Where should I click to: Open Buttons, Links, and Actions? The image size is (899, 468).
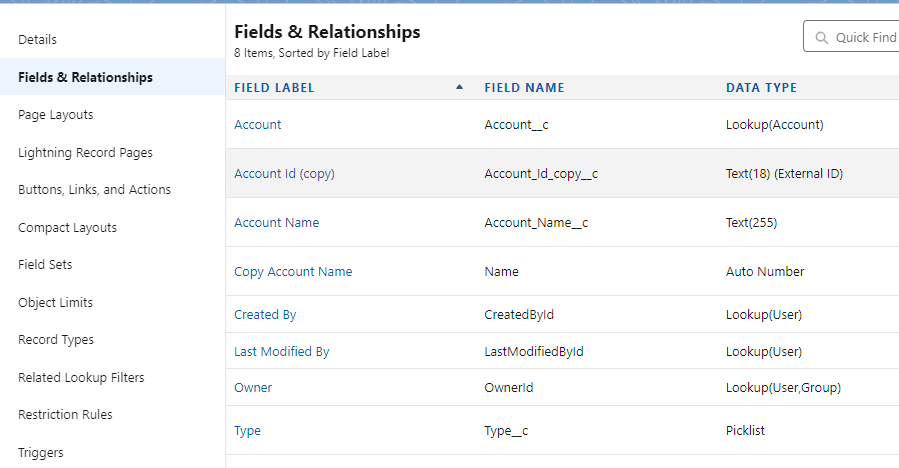pyautogui.click(x=95, y=190)
